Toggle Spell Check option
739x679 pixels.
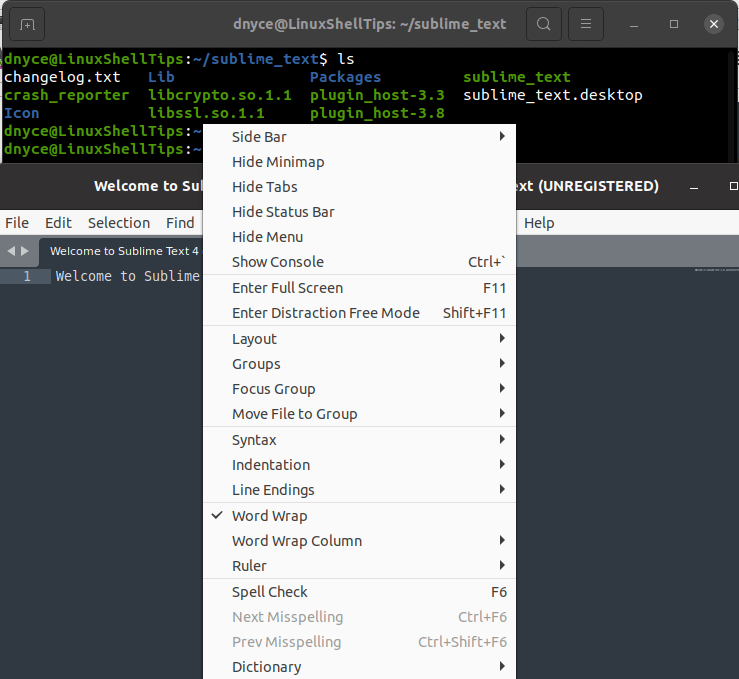359,592
